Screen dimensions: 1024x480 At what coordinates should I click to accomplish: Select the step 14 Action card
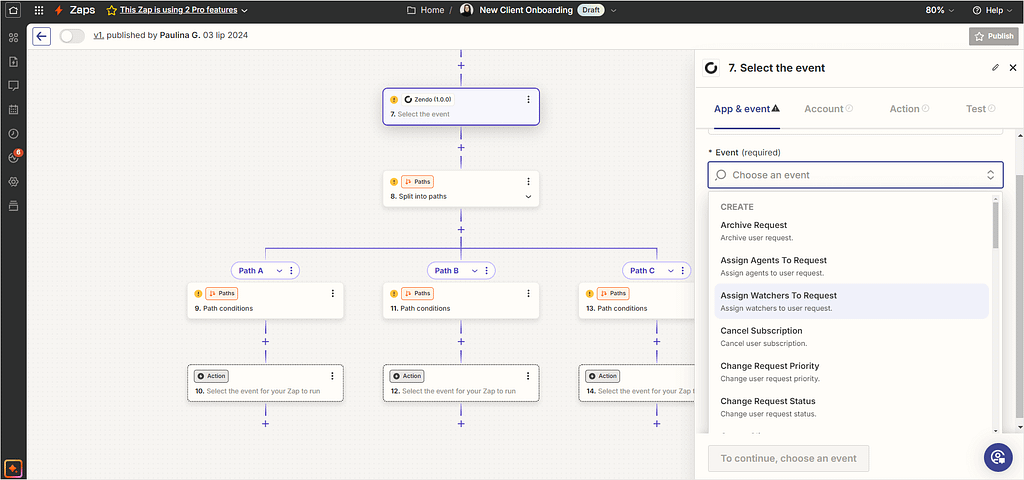coord(637,383)
